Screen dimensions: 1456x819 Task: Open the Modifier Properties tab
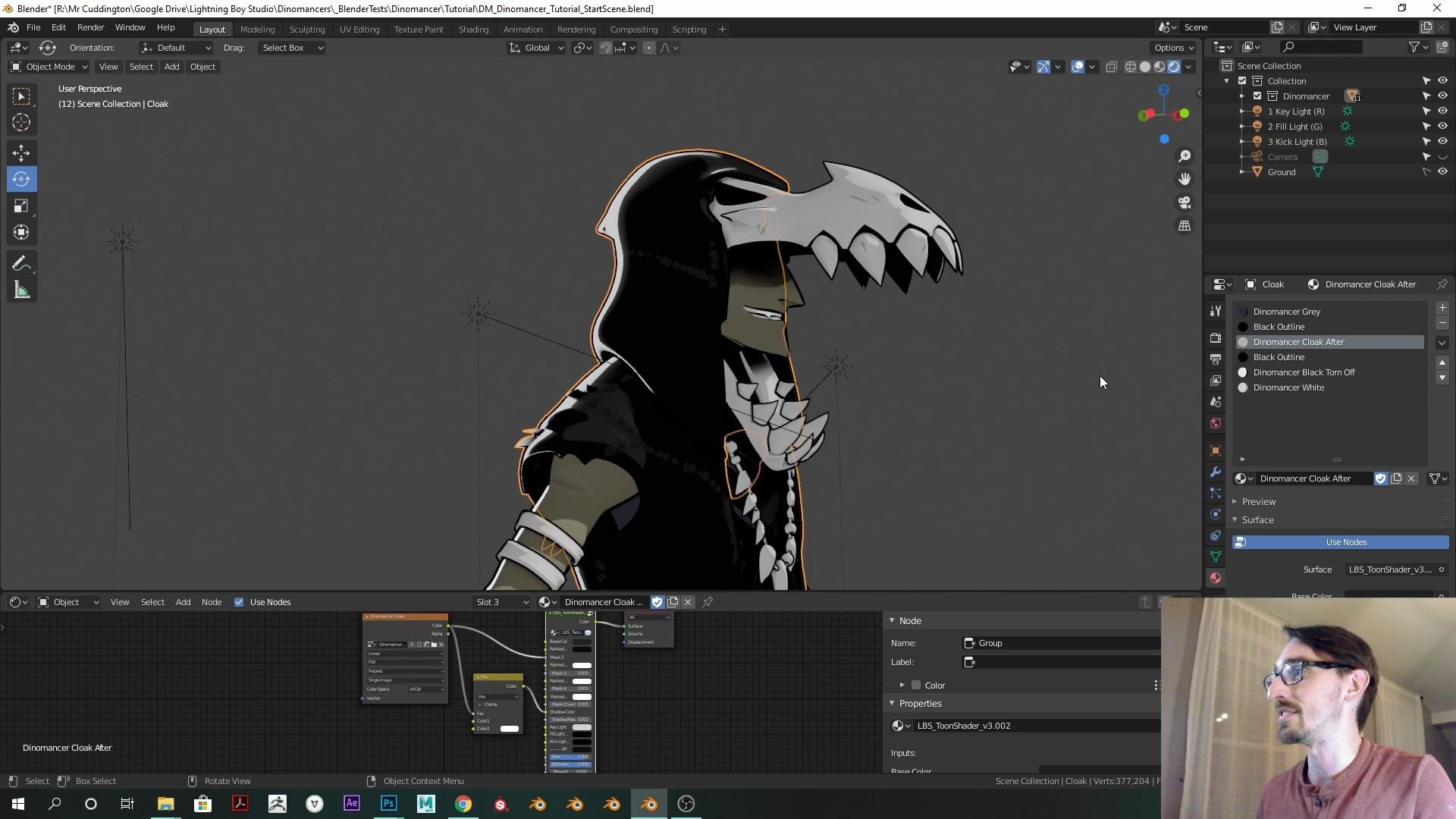(1216, 472)
